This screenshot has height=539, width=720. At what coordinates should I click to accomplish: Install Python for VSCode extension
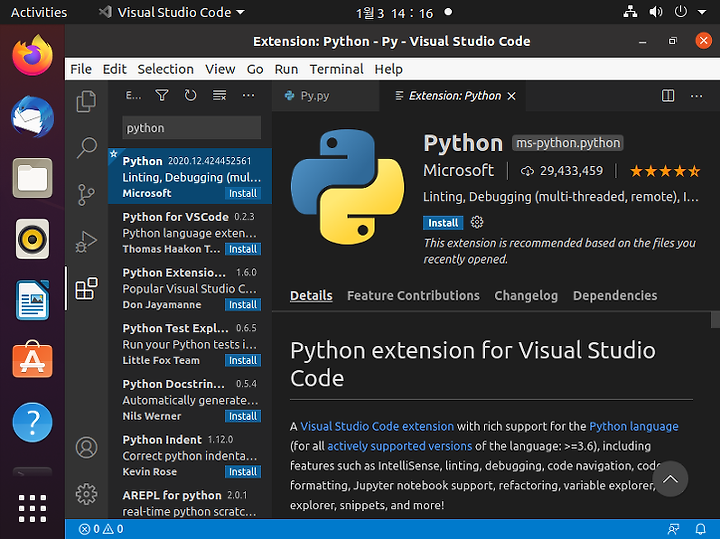(243, 249)
